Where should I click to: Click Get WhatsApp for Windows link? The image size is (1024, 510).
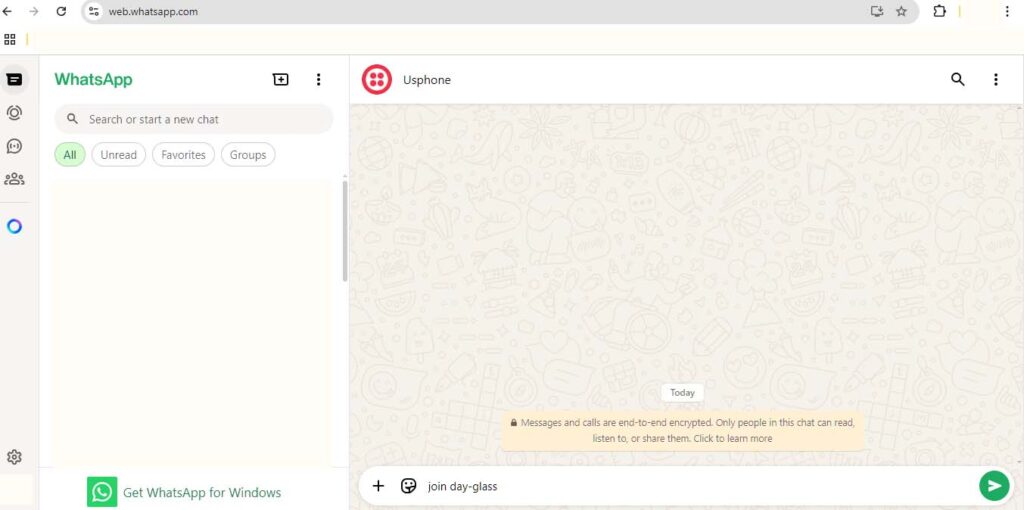(x=202, y=492)
